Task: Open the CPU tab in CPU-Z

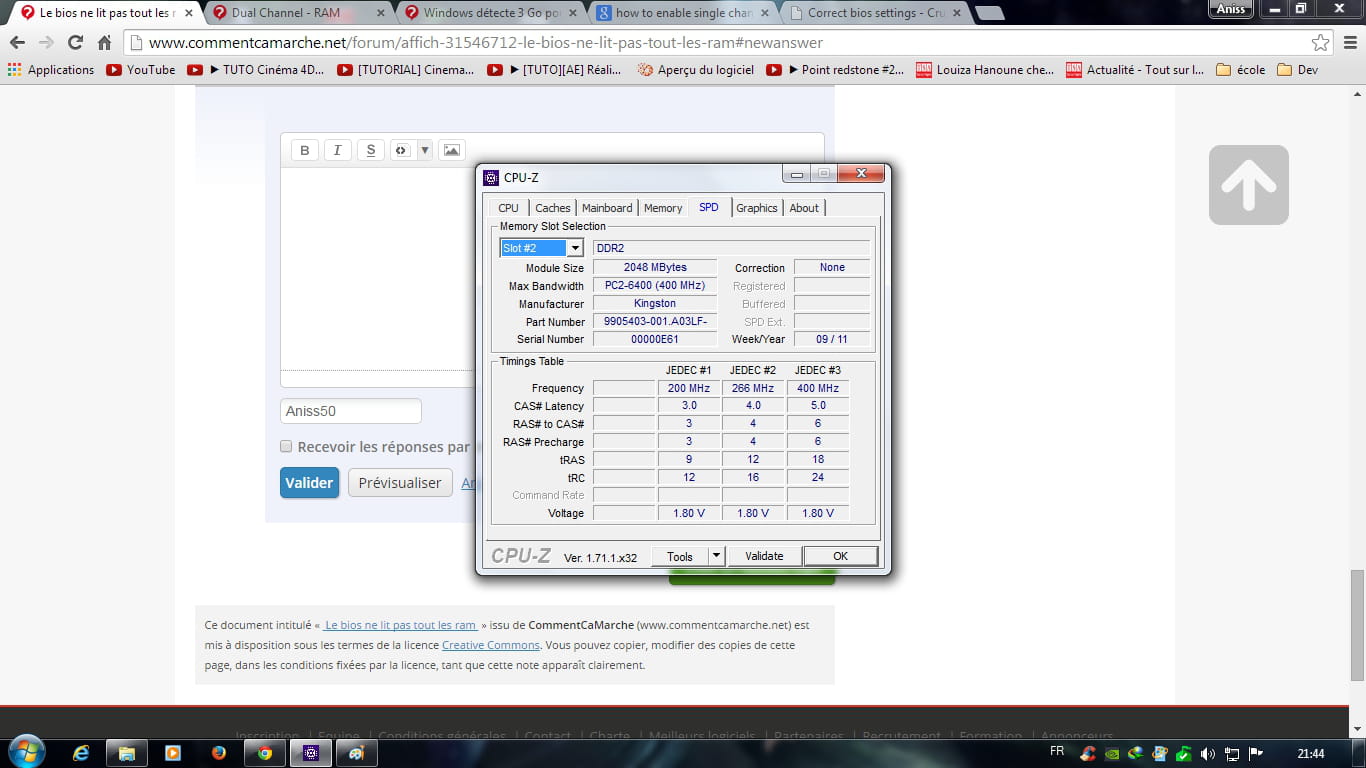Action: point(508,208)
